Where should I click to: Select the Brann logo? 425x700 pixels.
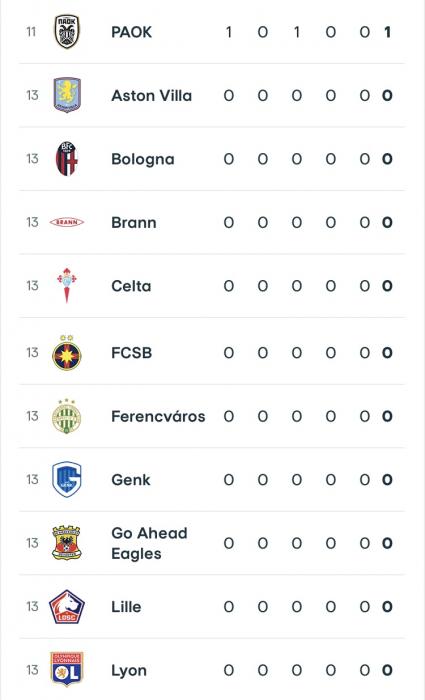(67, 222)
